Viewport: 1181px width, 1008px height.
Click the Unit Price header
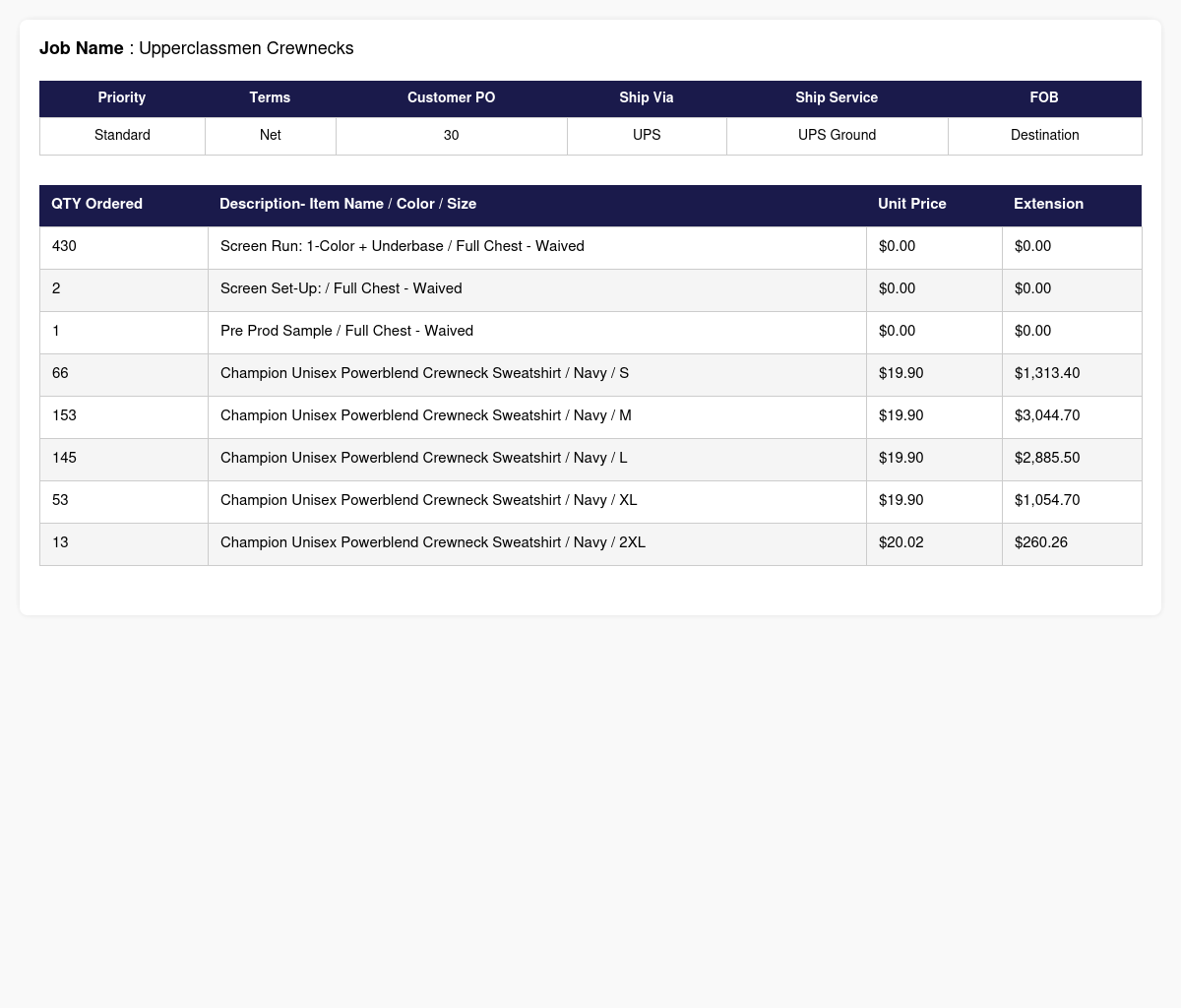click(934, 205)
